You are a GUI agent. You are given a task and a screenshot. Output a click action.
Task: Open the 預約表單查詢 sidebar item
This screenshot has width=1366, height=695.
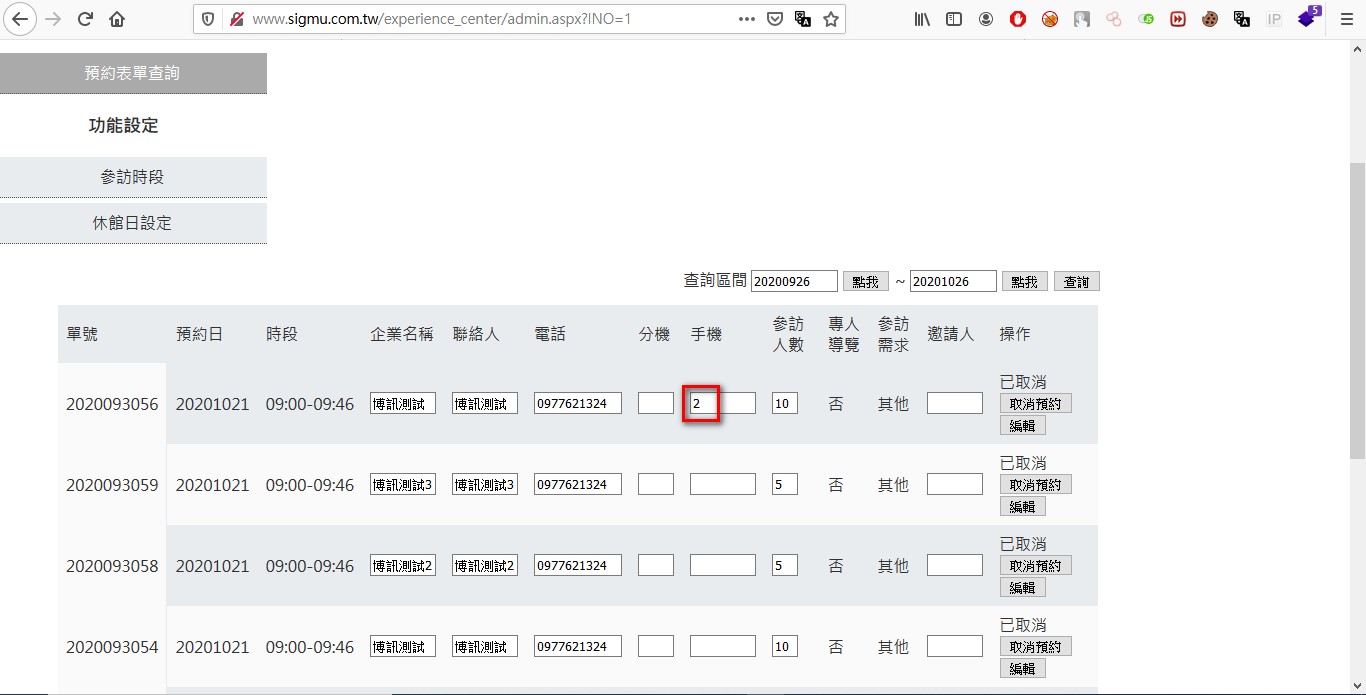pyautogui.click(x=133, y=73)
